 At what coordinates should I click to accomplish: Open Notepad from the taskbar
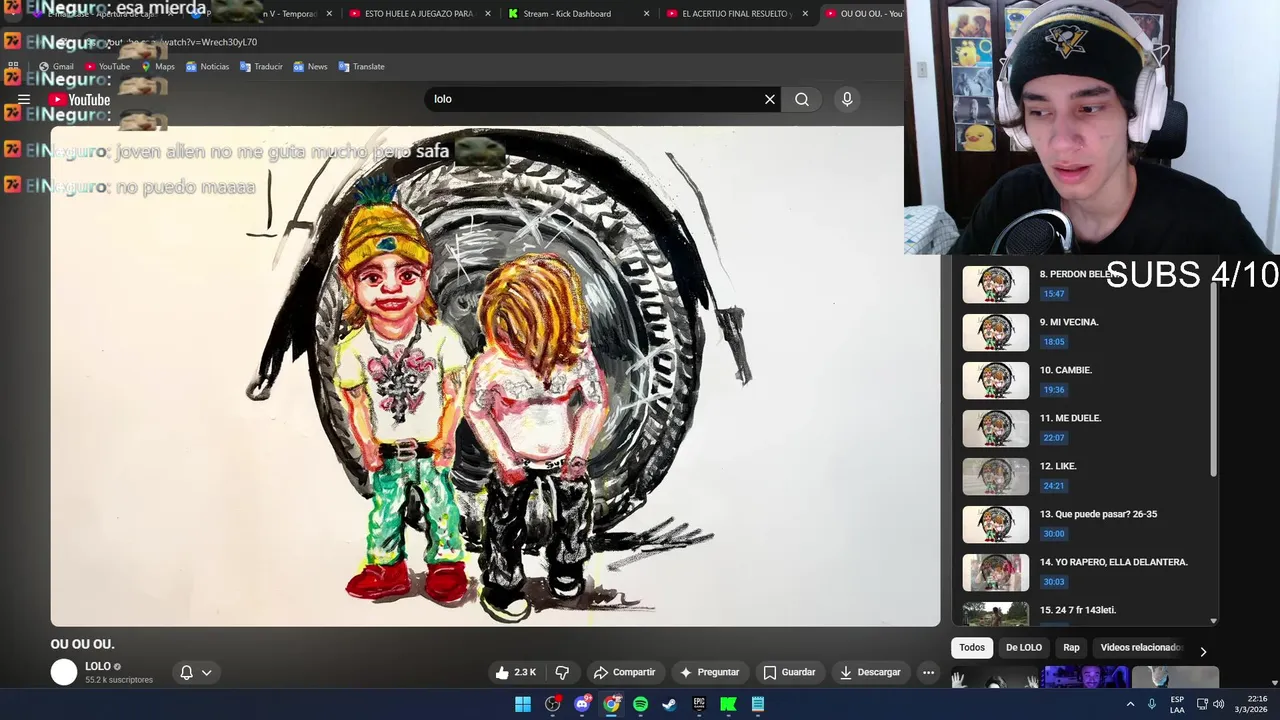tap(758, 704)
